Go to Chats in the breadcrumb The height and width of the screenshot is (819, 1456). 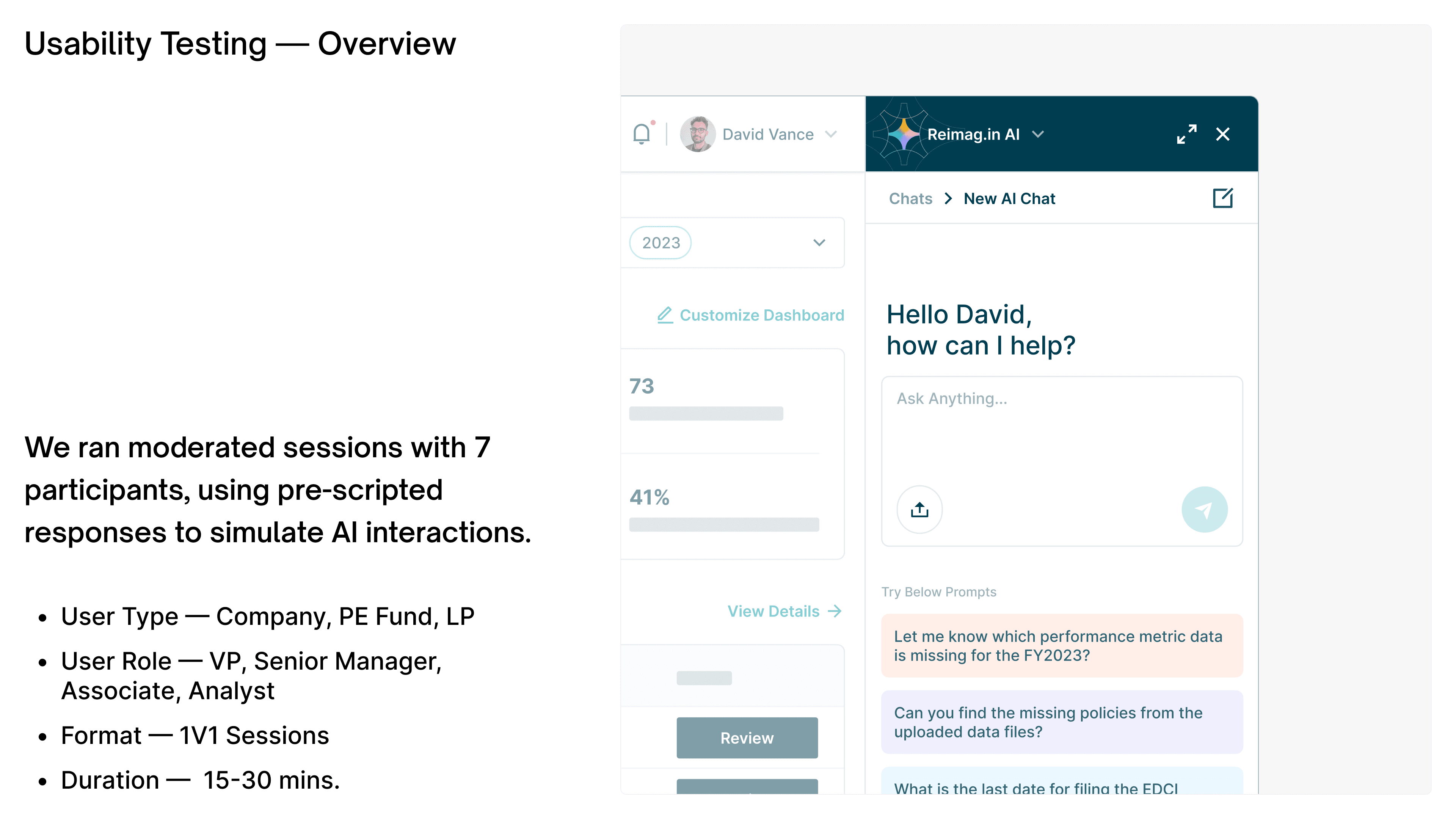910,198
